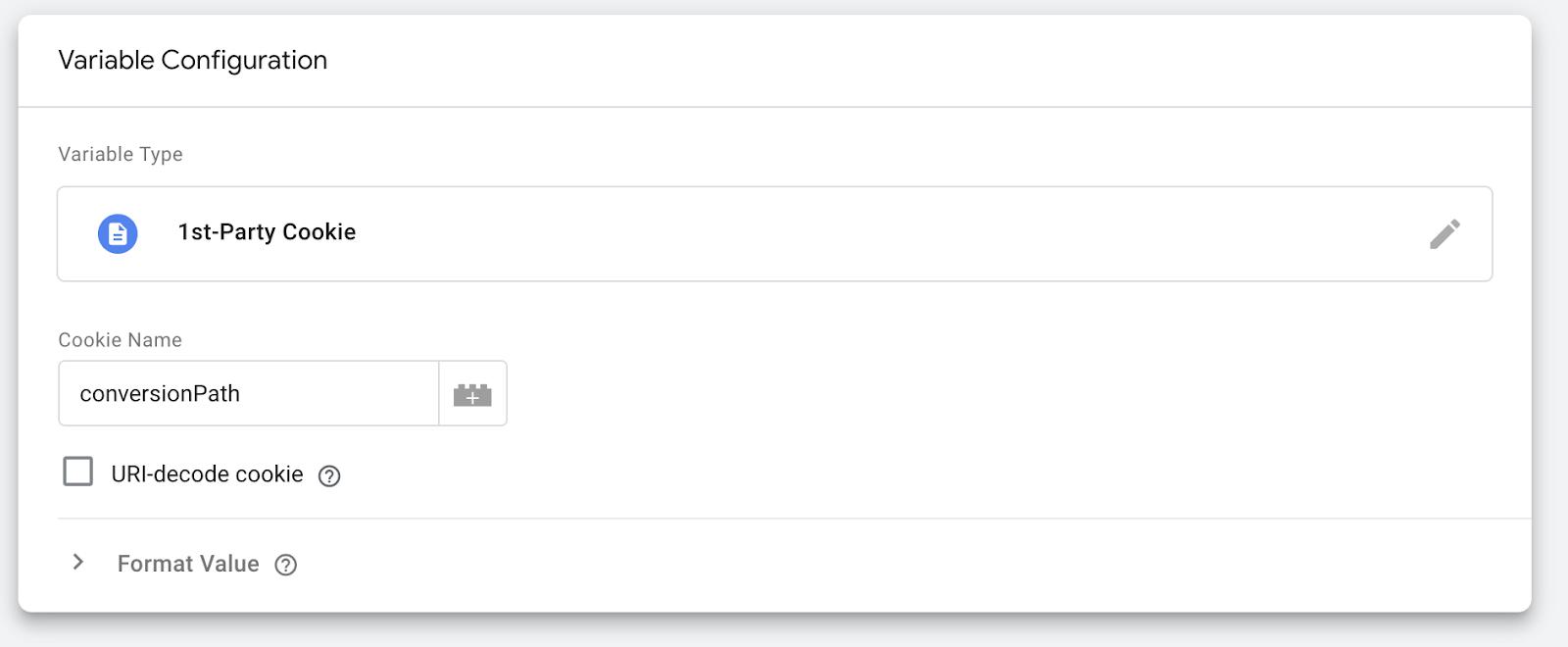The height and width of the screenshot is (647, 1568).
Task: Open help icon beside Format Value
Action: tap(285, 565)
